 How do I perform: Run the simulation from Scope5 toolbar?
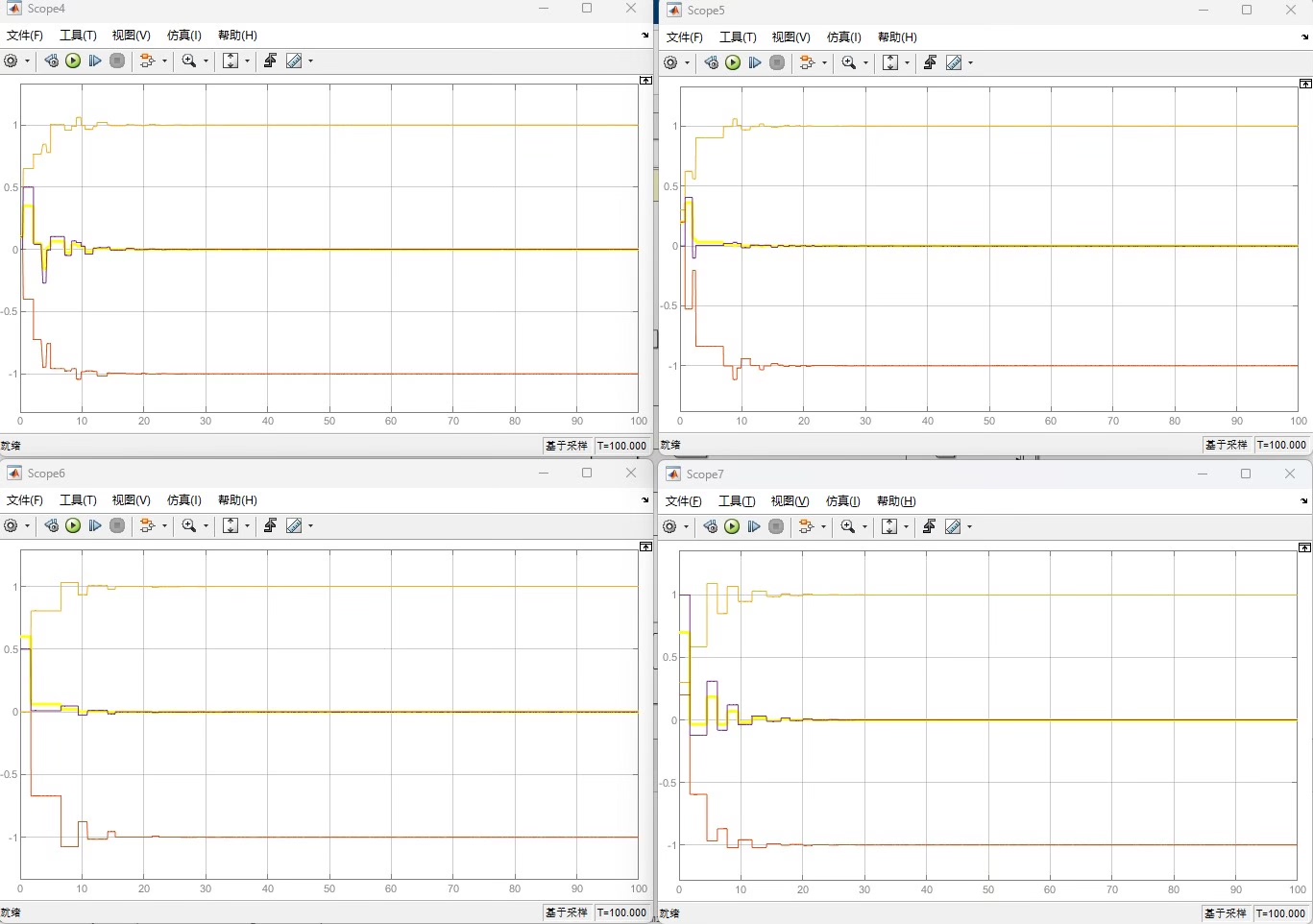coord(733,62)
